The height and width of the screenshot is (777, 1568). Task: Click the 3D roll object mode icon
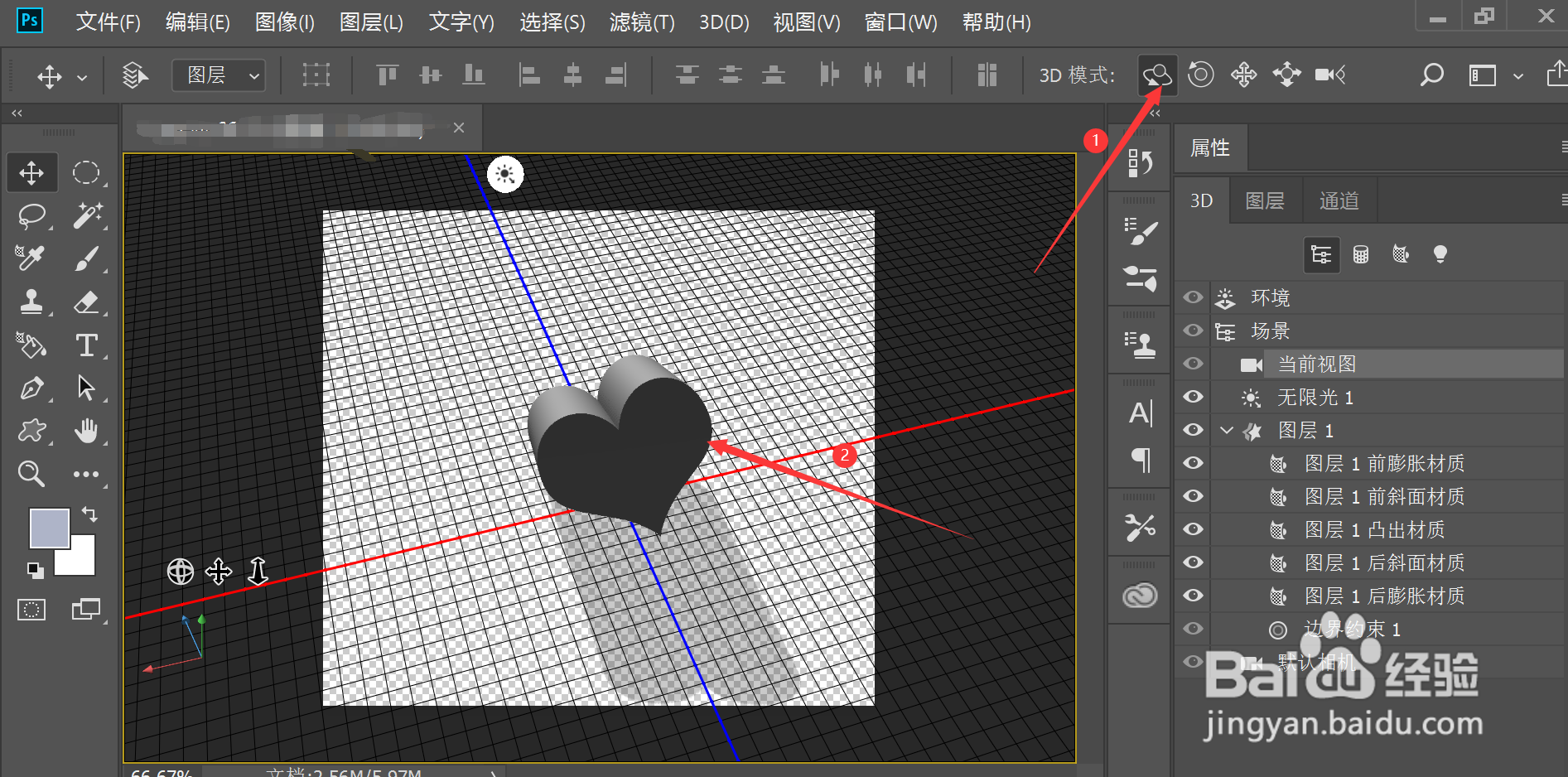[x=1200, y=75]
